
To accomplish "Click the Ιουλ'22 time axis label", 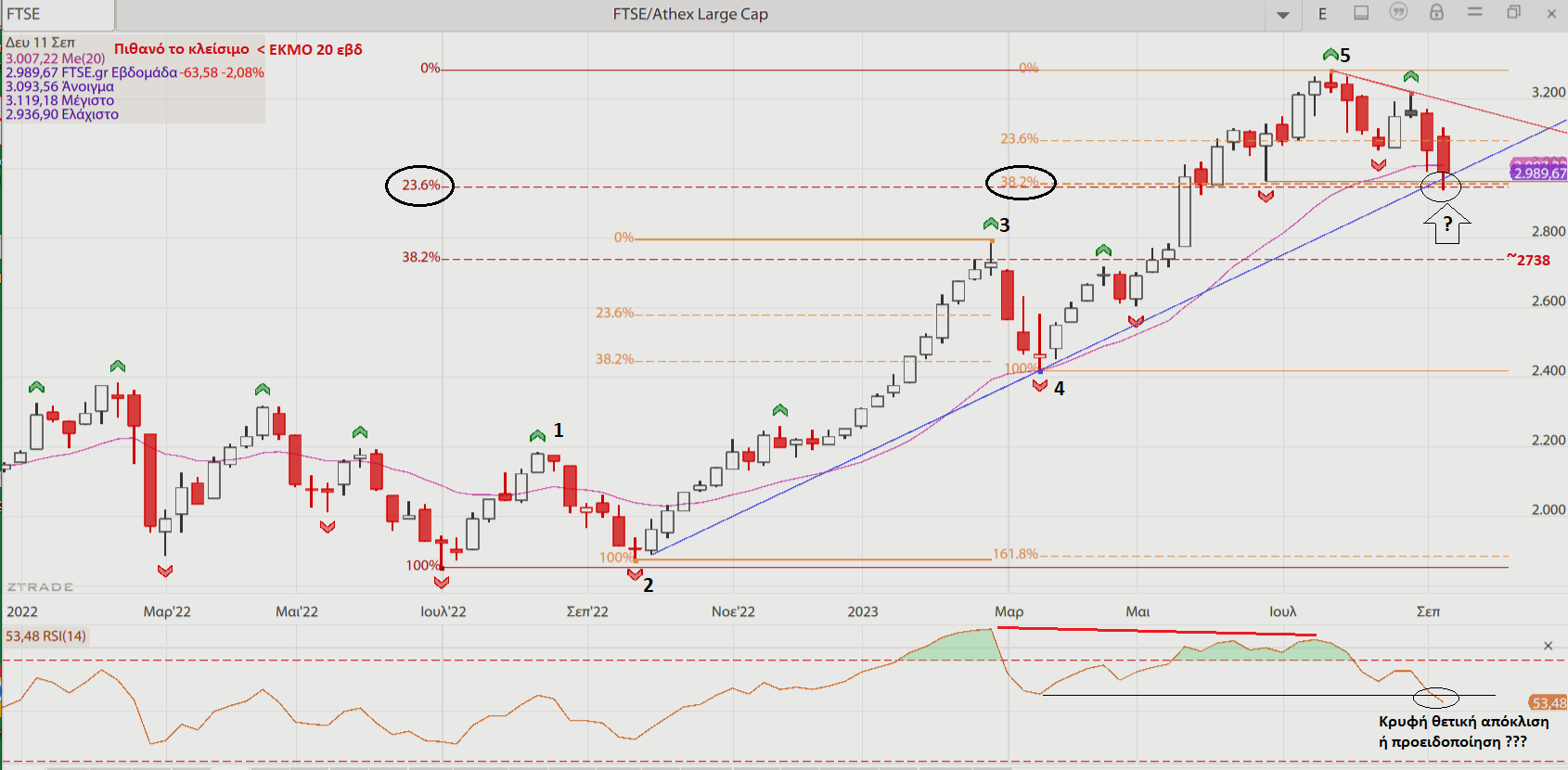I will pyautogui.click(x=443, y=611).
